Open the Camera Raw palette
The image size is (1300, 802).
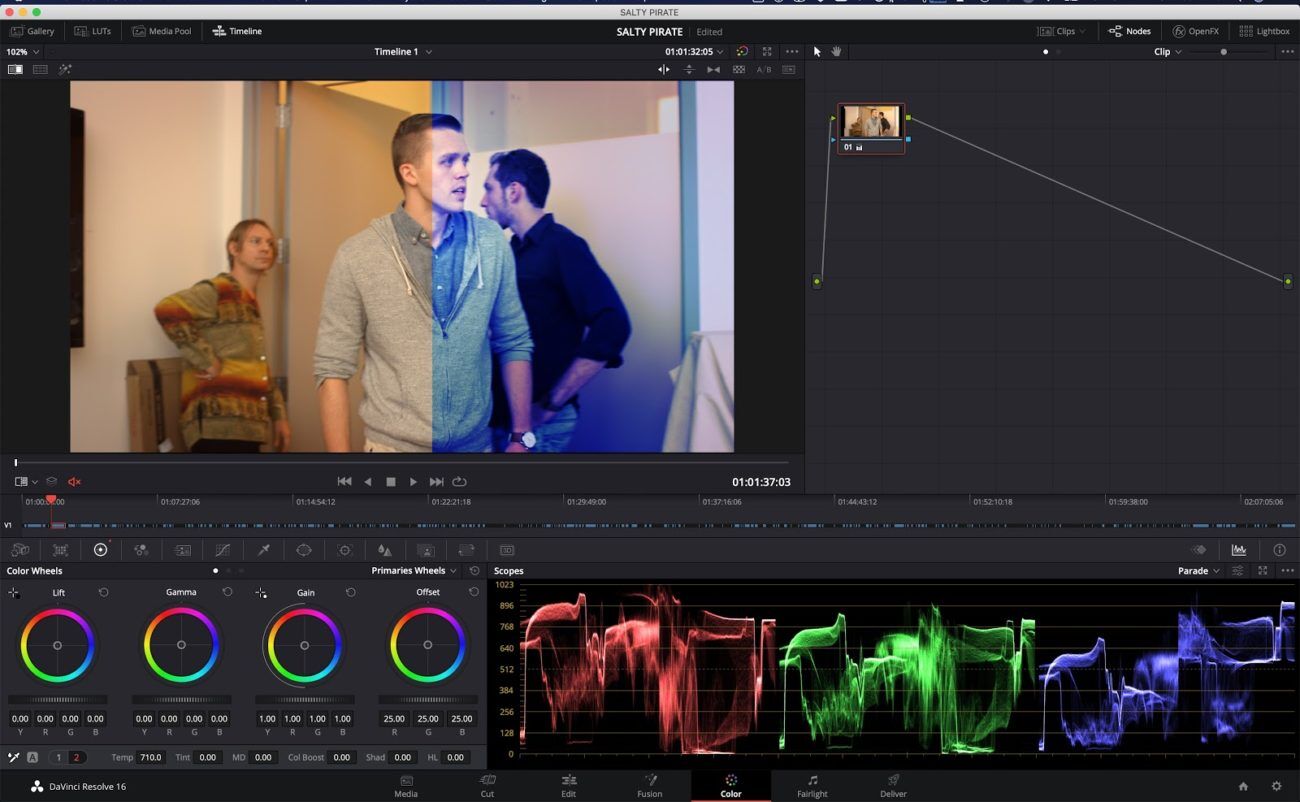click(20, 550)
